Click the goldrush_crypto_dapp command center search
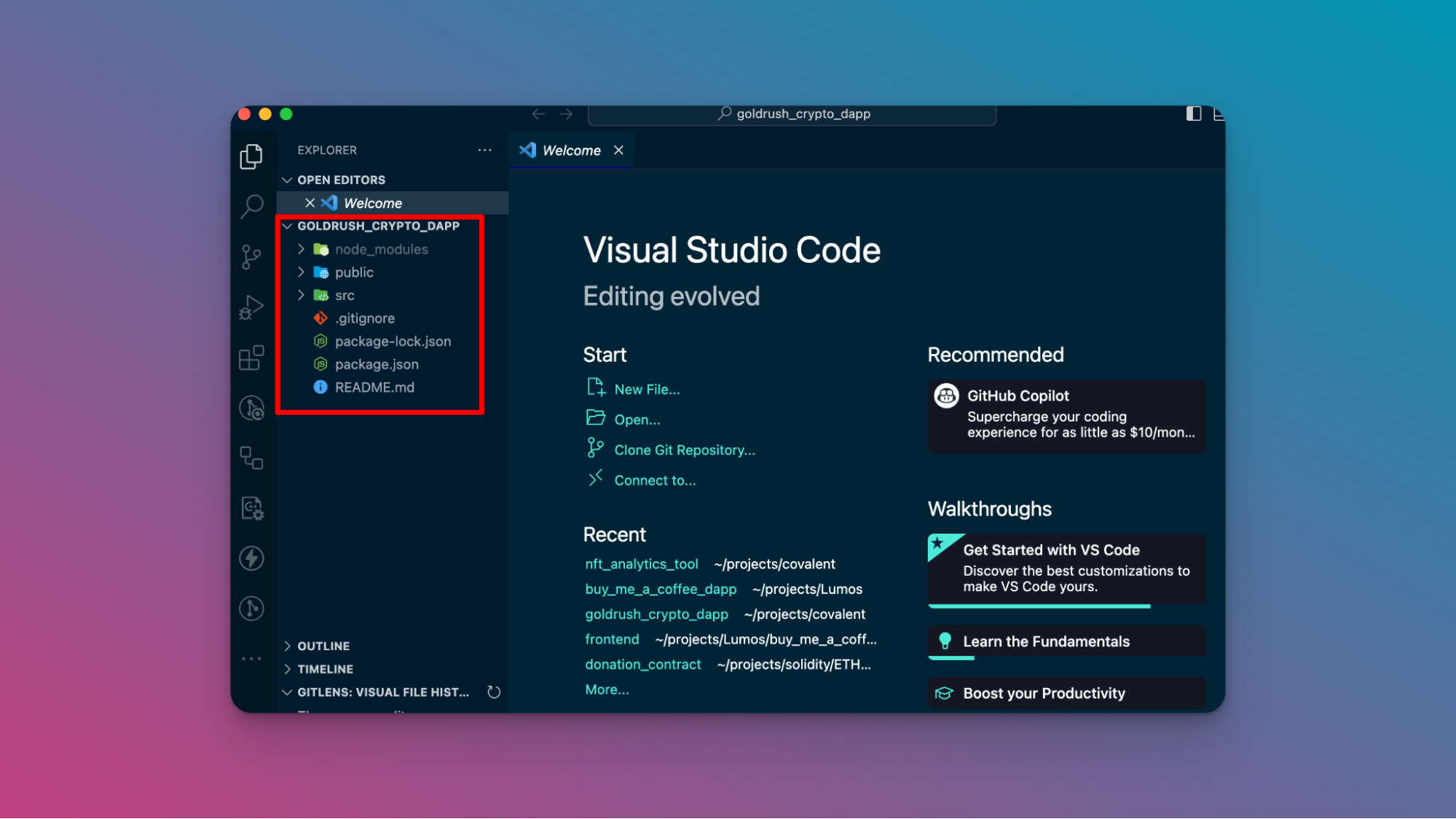Image resolution: width=1456 pixels, height=819 pixels. click(x=792, y=114)
